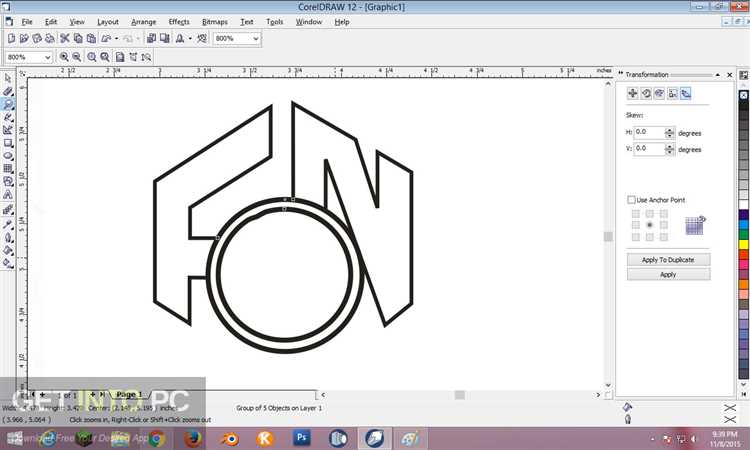Open the Edit menu
The height and width of the screenshot is (450, 750).
pos(51,22)
